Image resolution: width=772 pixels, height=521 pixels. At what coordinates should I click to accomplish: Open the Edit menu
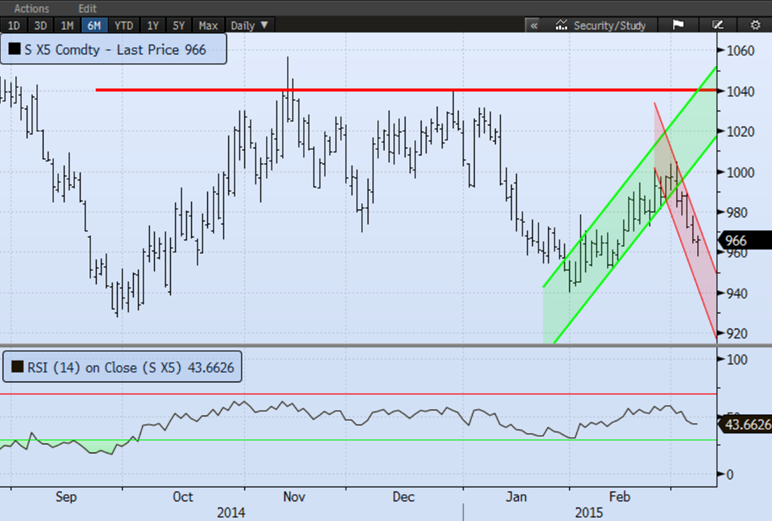coord(87,8)
